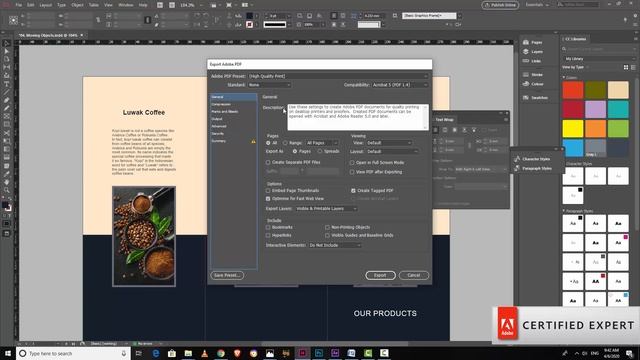Open the My Library dropdown
This screenshot has width=640, height=360.
(599, 59)
